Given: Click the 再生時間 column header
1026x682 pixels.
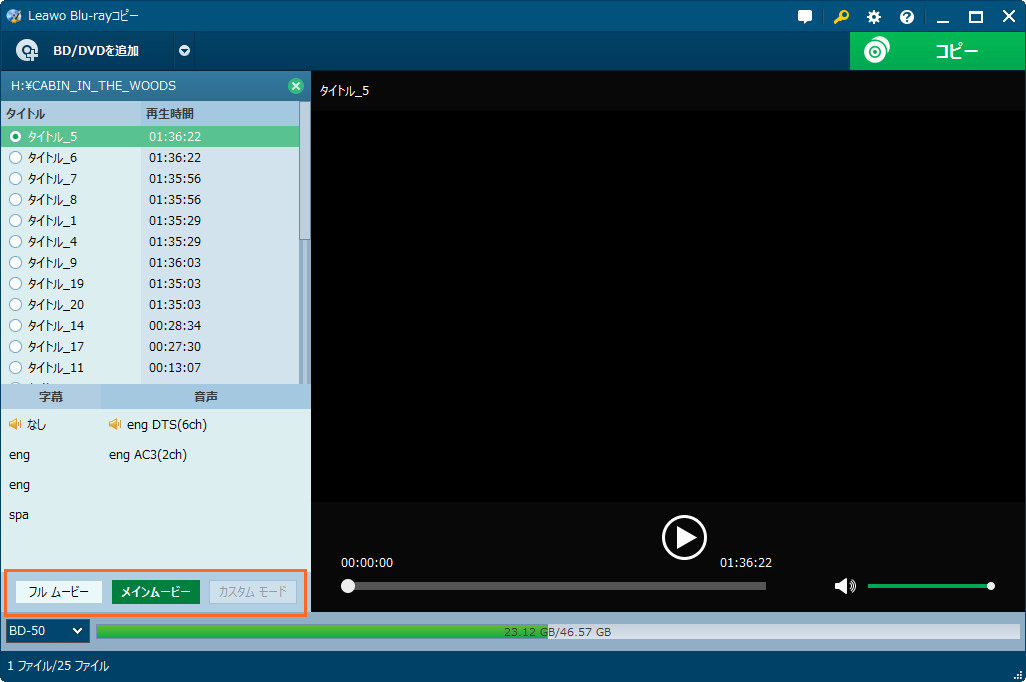Looking at the screenshot, I should click(220, 113).
